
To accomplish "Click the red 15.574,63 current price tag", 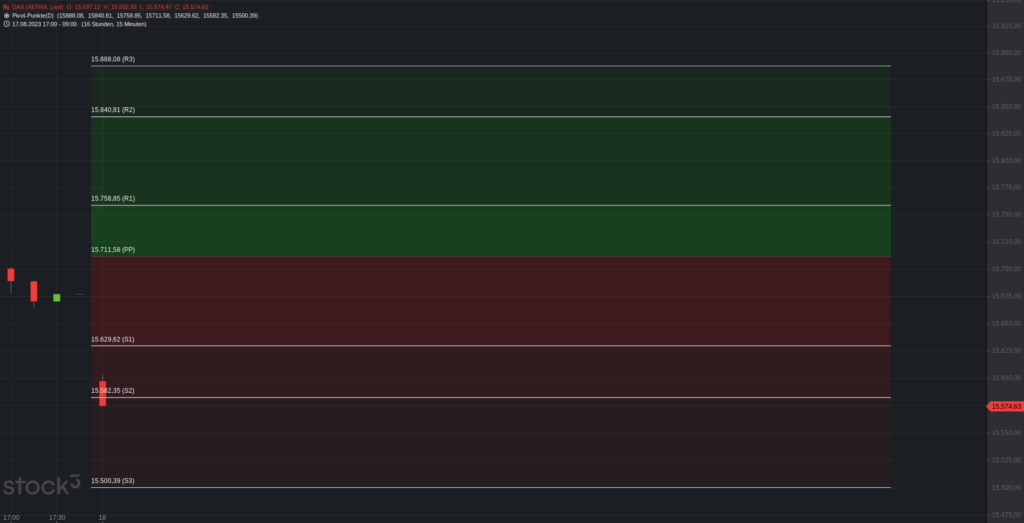I will click(1004, 406).
